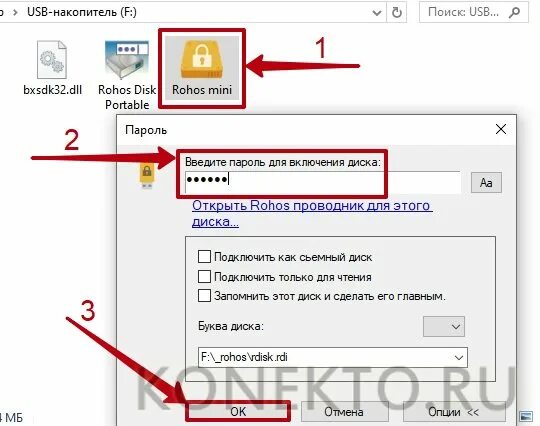Viewport: 540px width, 426px height.
Task: Open 'Открыть Rohos проводник для этого диска' link
Action: click(x=312, y=213)
